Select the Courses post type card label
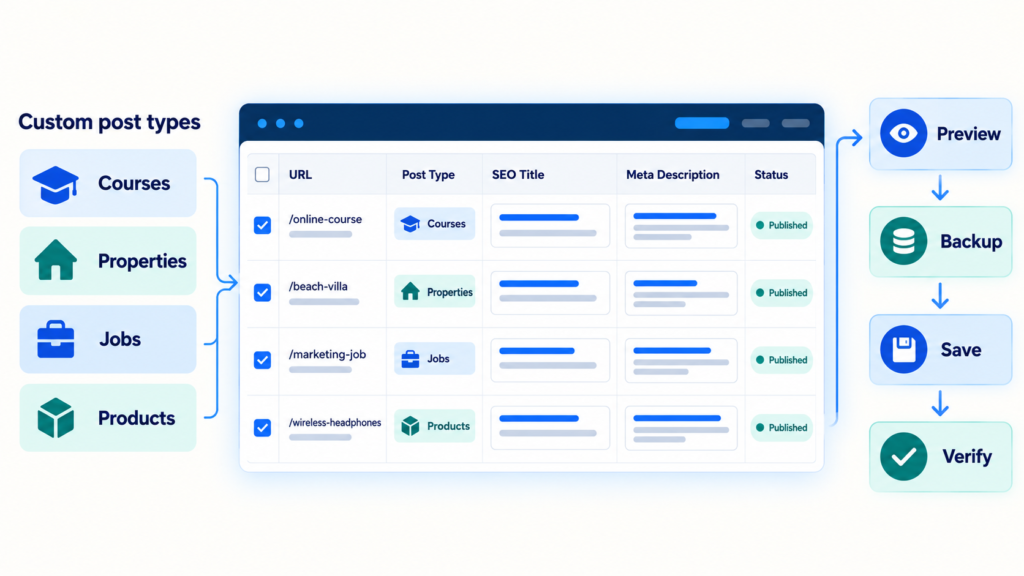The width and height of the screenshot is (1024, 576). (134, 183)
